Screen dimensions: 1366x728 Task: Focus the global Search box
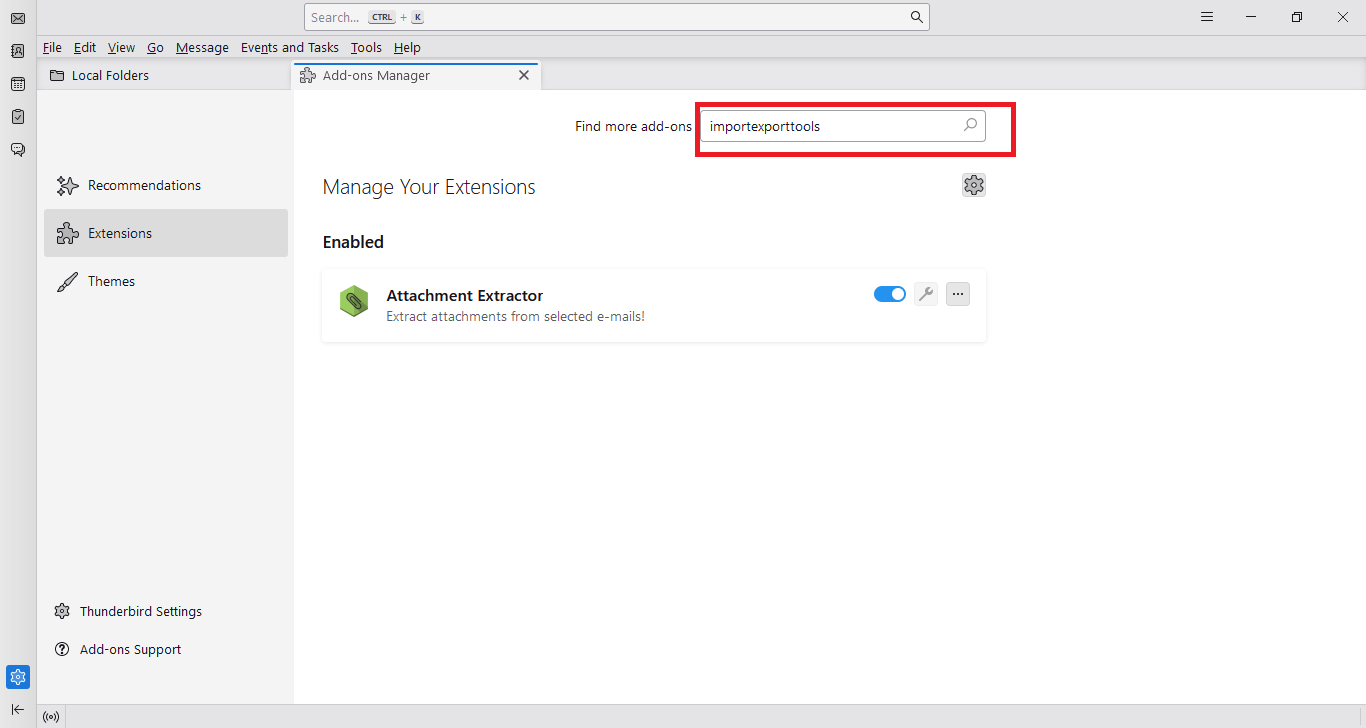tap(616, 17)
